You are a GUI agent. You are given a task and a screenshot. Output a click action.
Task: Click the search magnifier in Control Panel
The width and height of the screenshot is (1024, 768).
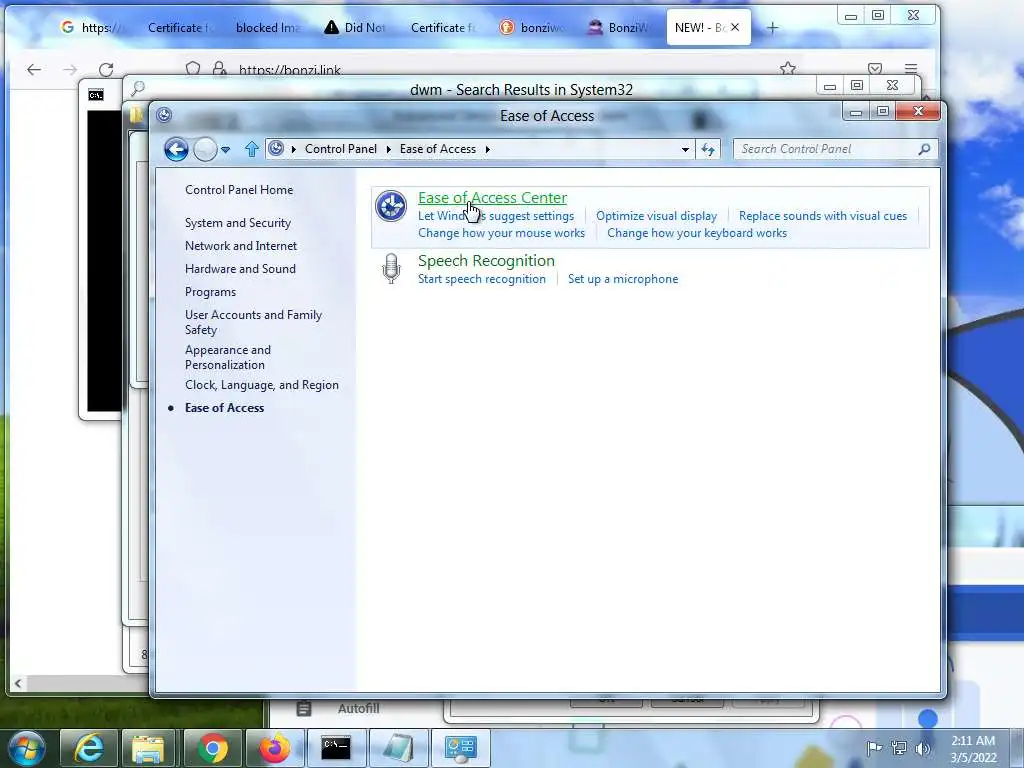pos(924,149)
